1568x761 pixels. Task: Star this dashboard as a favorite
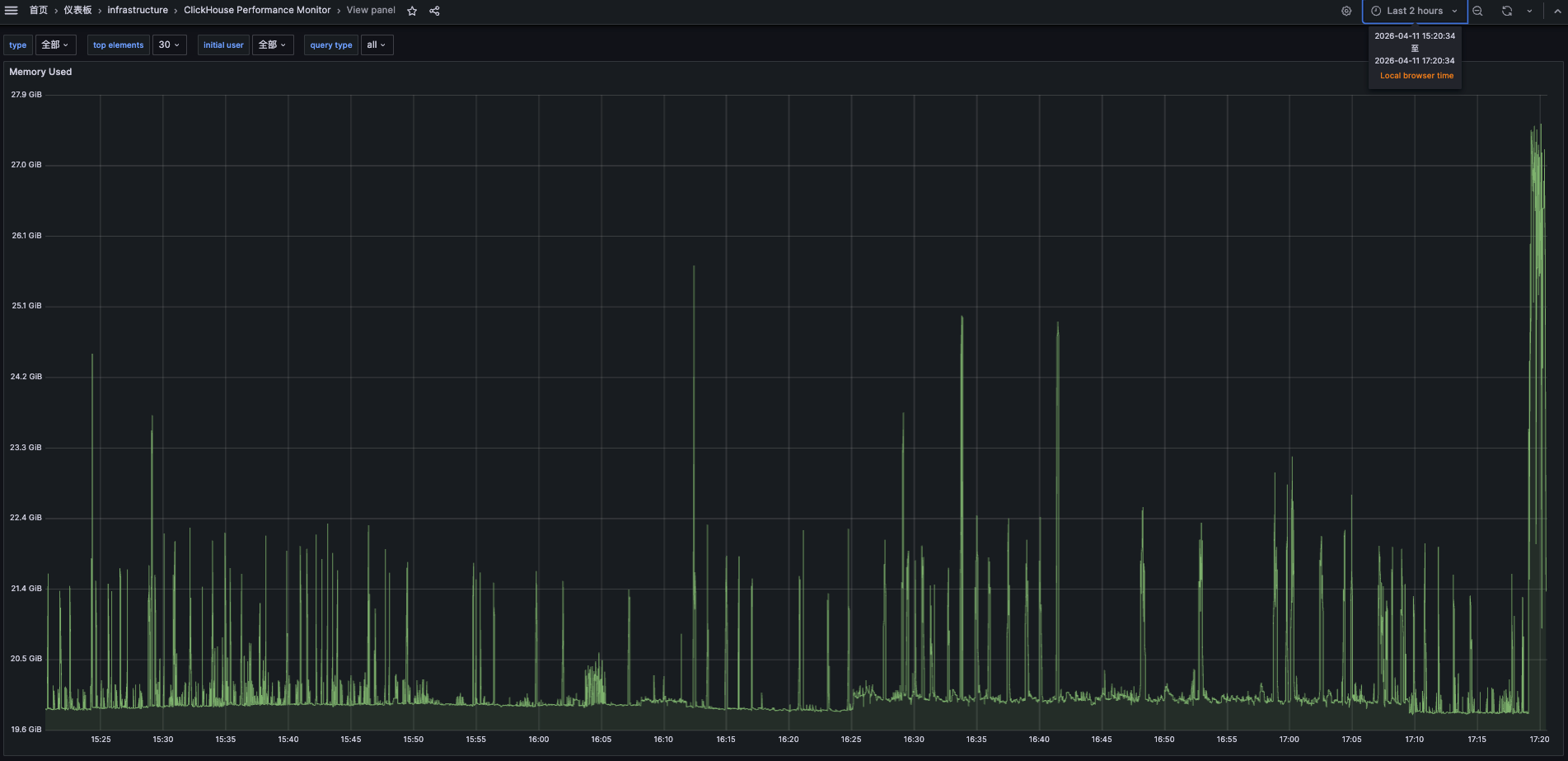click(x=412, y=11)
